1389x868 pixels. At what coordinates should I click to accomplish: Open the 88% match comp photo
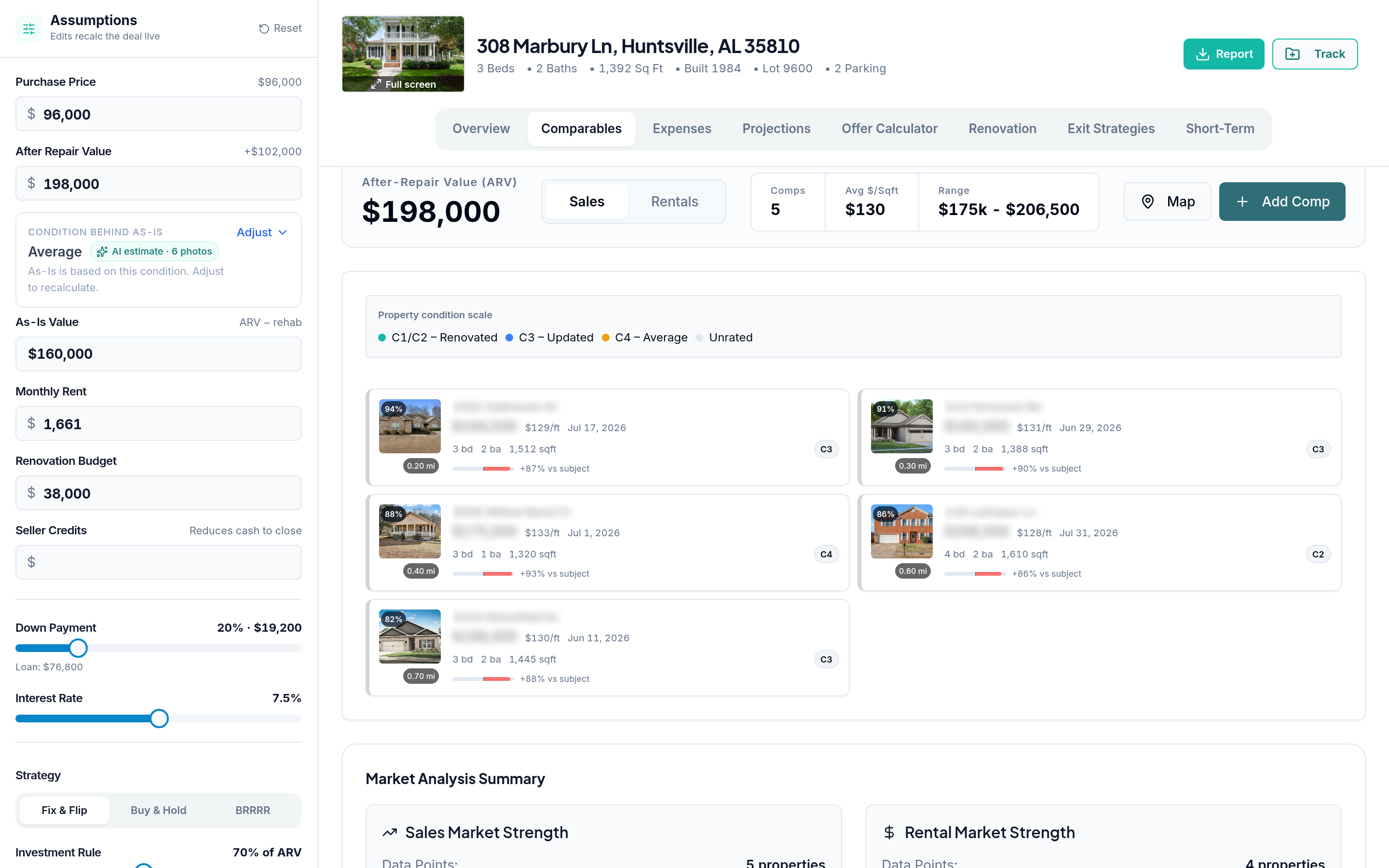(410, 531)
